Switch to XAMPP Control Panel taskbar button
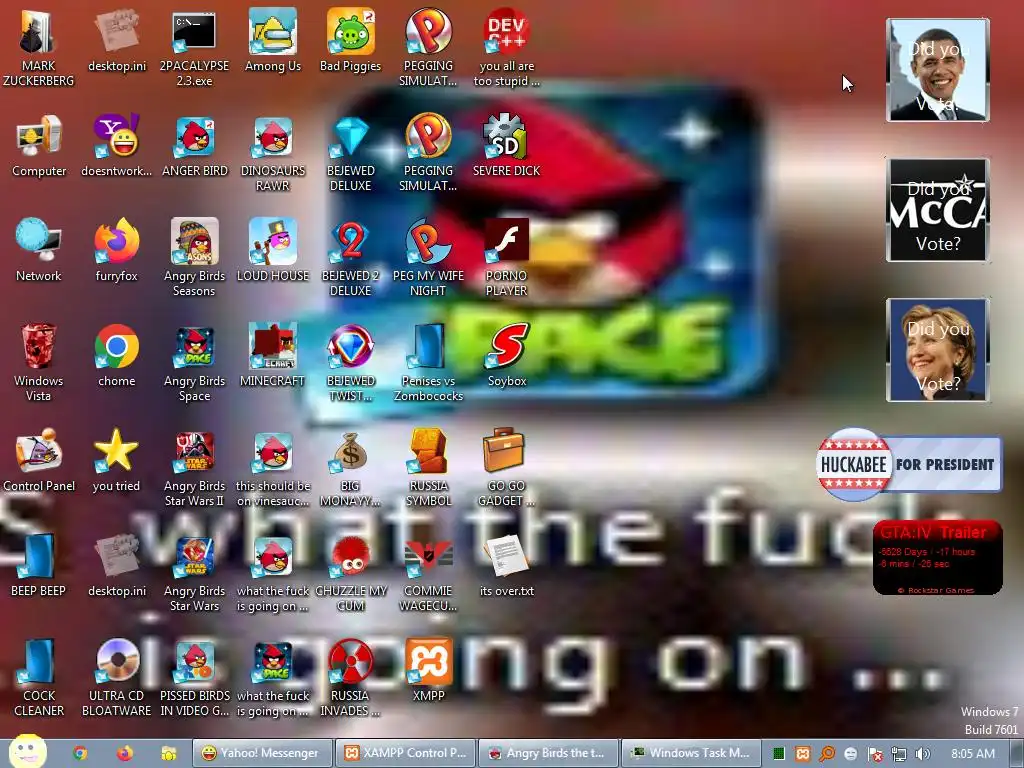Image resolution: width=1024 pixels, height=768 pixels. [x=406, y=753]
